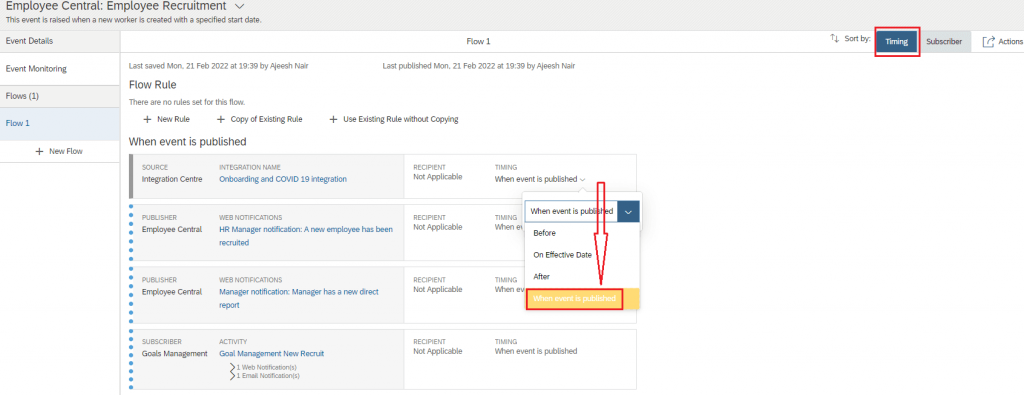
Task: Select Flow 1 in the sidebar
Action: coord(60,123)
